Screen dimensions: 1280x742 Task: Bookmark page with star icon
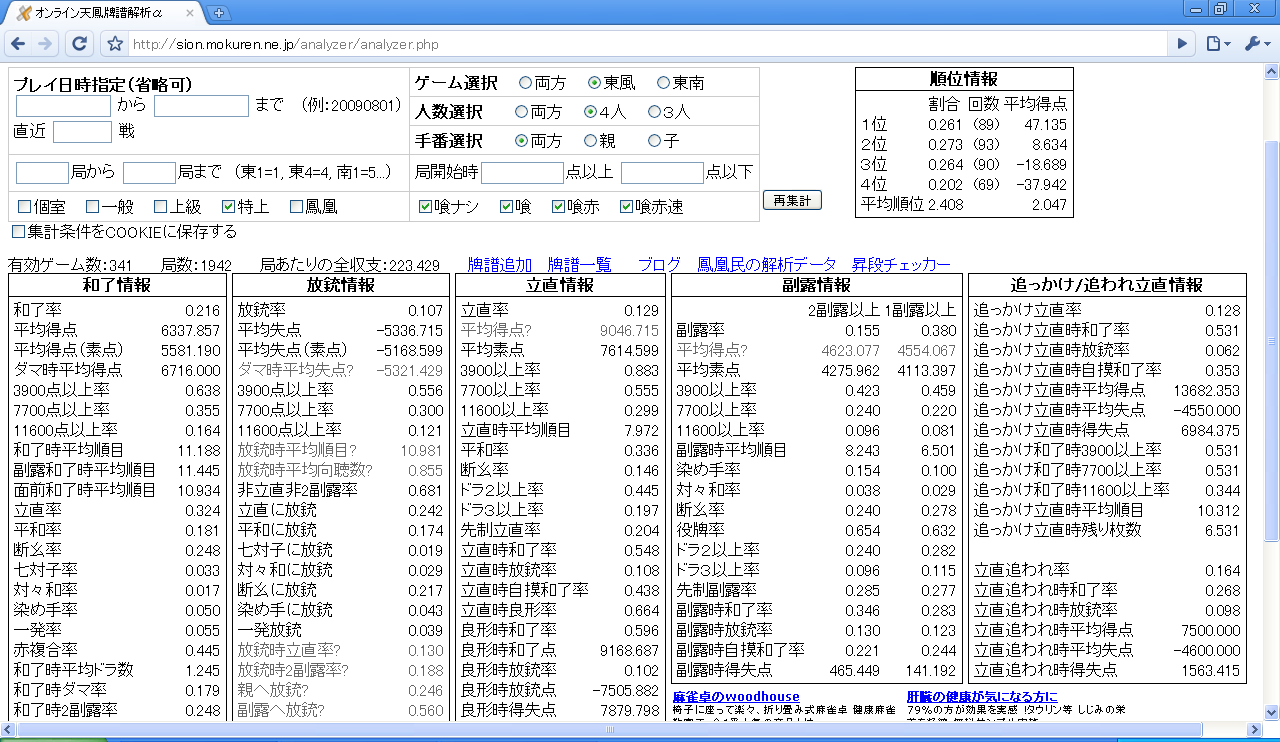(115, 44)
